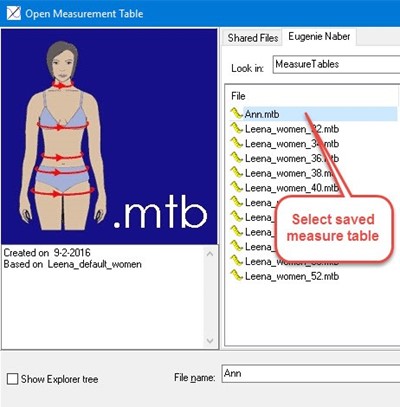400x407 pixels.
Task: Click the File name input field
Action: [x=311, y=373]
